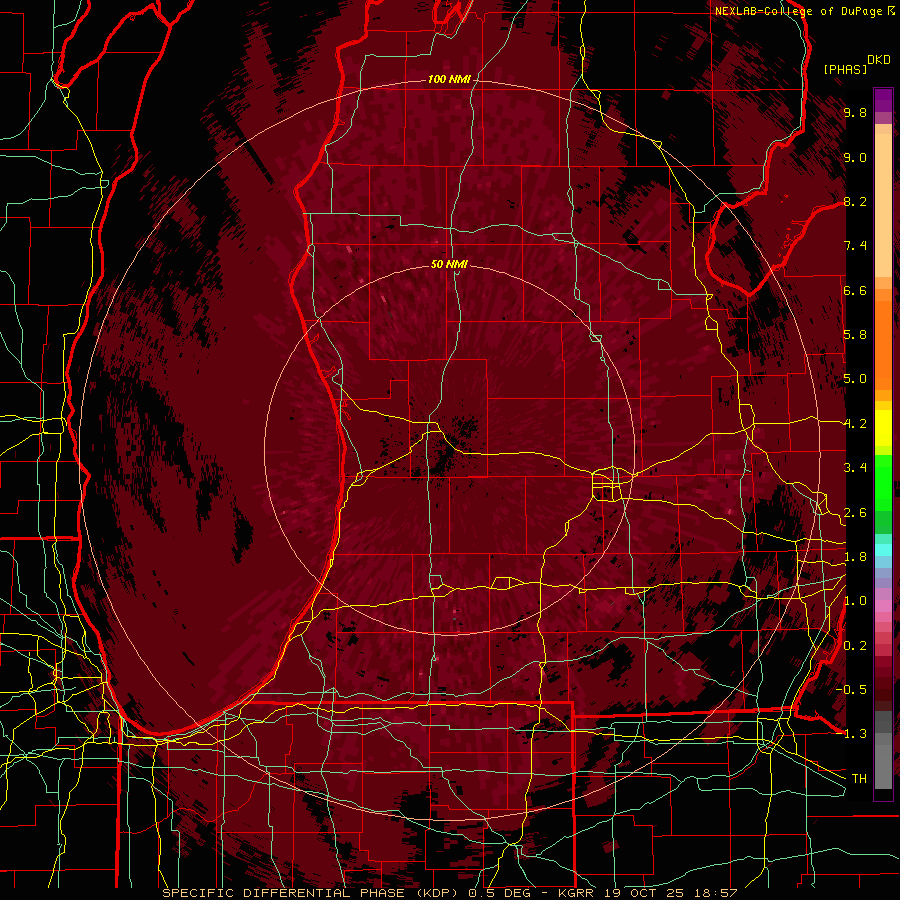Click the 1.8 value on the color scale

[855, 557]
